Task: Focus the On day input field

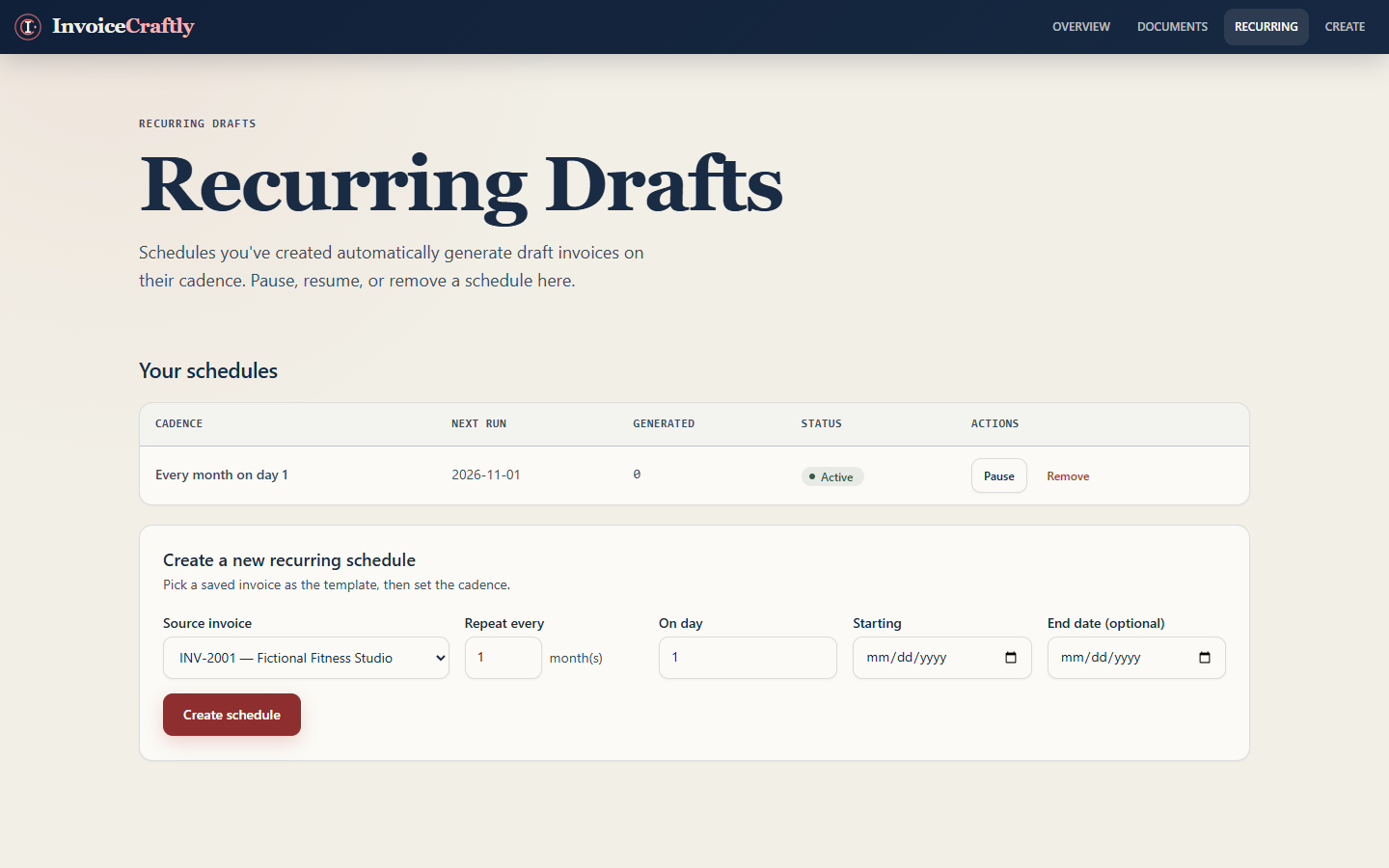Action: (748, 658)
